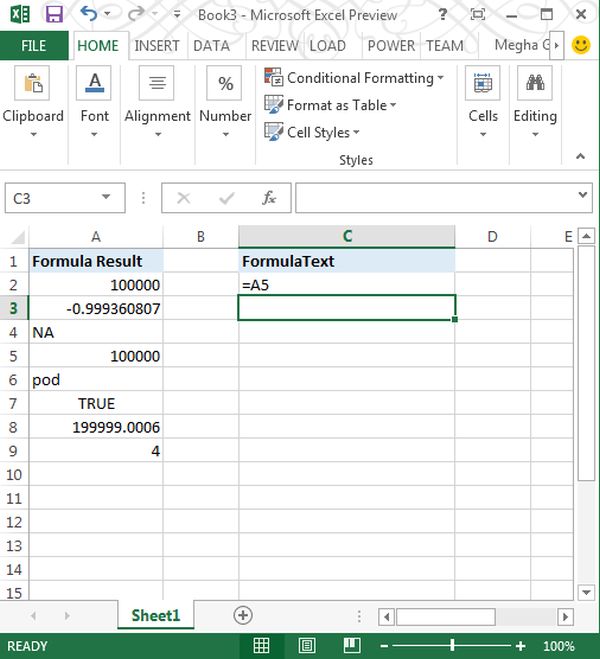The height and width of the screenshot is (659, 600).
Task: Expand the Clipboard group
Action: click(x=33, y=102)
